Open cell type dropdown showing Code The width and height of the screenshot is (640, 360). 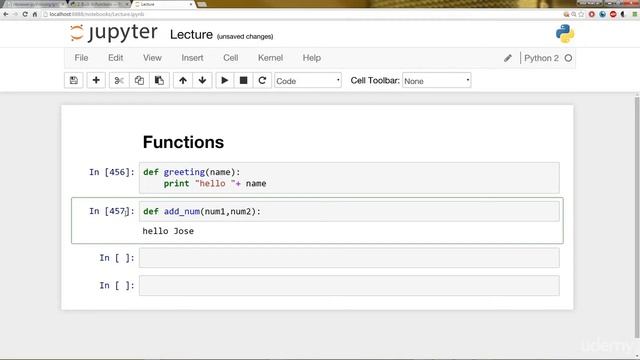(x=308, y=81)
